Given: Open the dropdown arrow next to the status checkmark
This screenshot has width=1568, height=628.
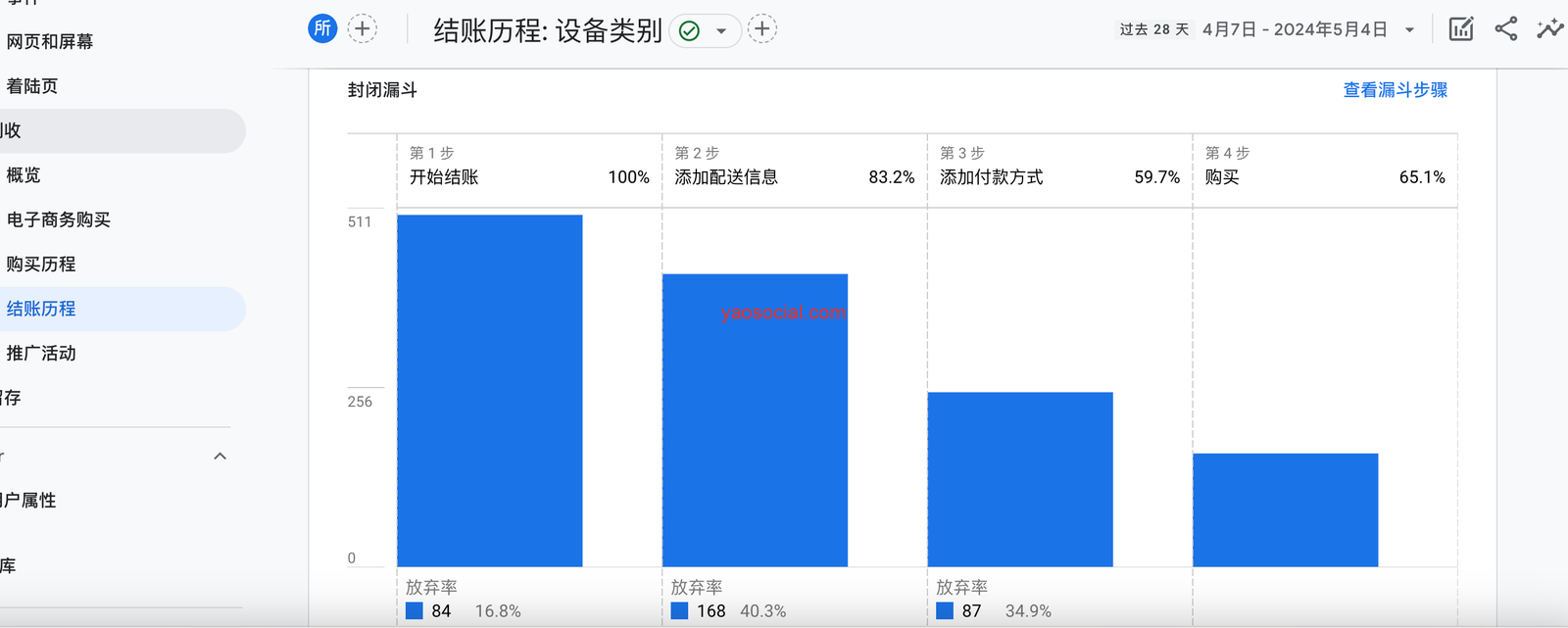Looking at the screenshot, I should (x=721, y=31).
